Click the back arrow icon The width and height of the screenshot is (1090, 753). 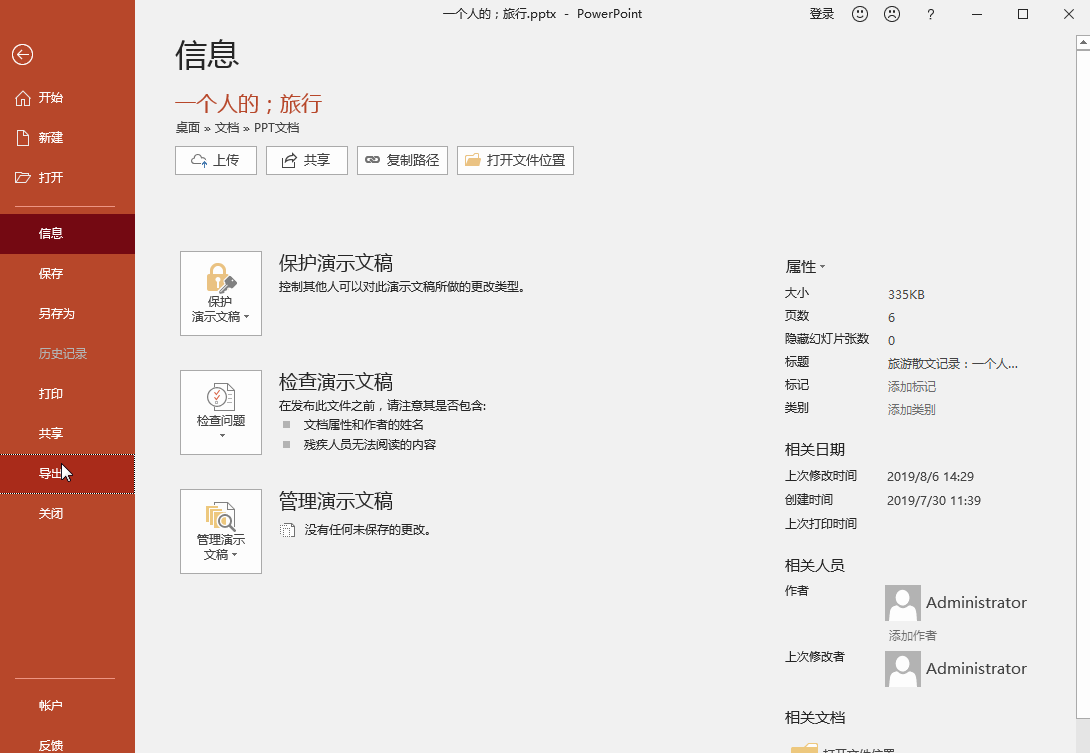22,56
